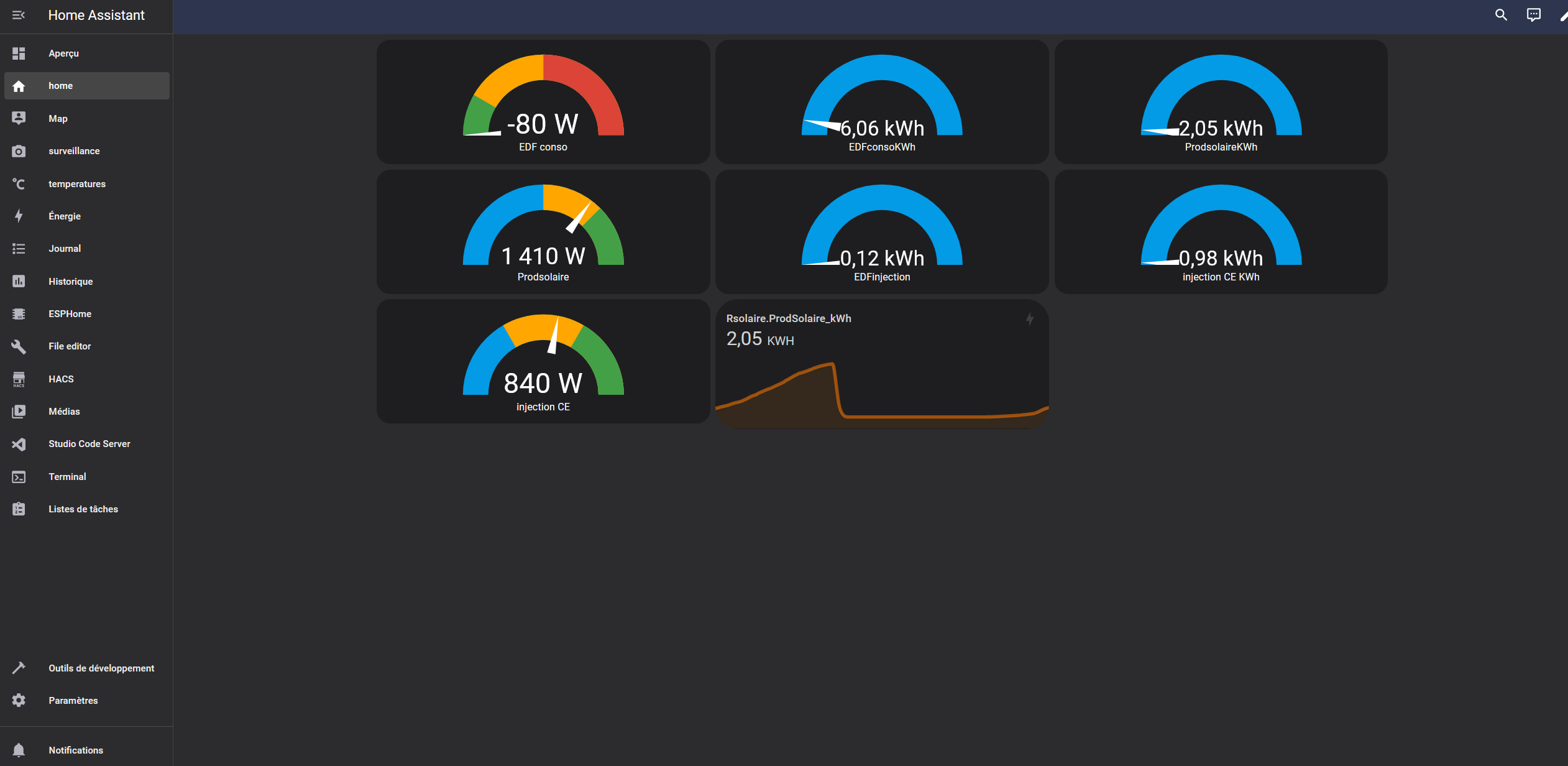Collapse the sidebar with the menu icon

click(19, 15)
